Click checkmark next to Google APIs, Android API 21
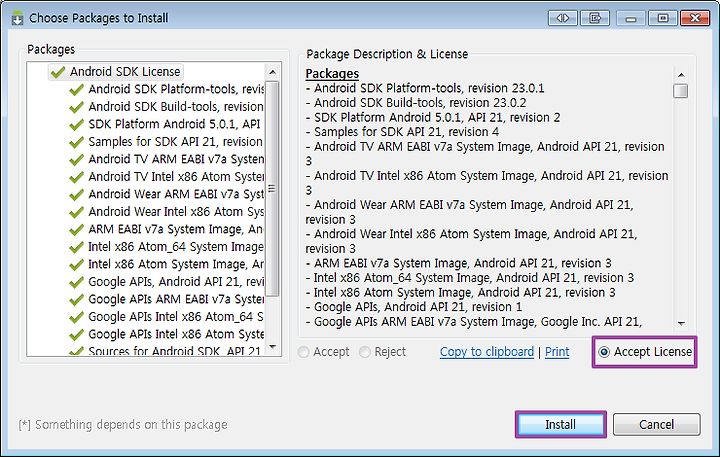Screen dimensions: 720x457 76,282
